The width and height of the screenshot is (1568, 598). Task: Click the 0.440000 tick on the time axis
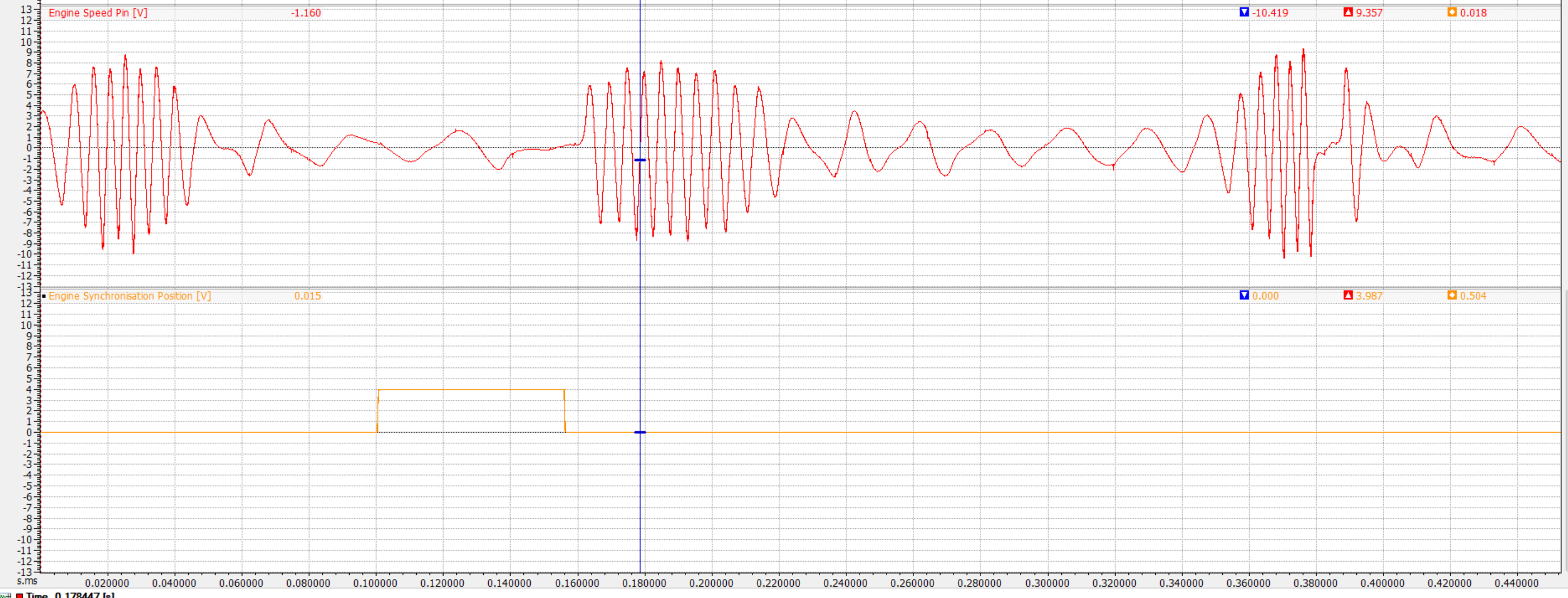click(1517, 583)
